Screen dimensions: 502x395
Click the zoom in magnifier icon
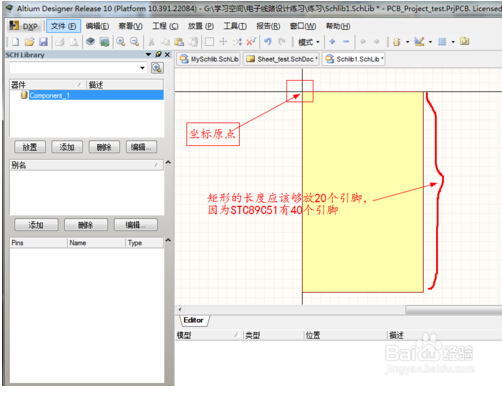click(121, 42)
